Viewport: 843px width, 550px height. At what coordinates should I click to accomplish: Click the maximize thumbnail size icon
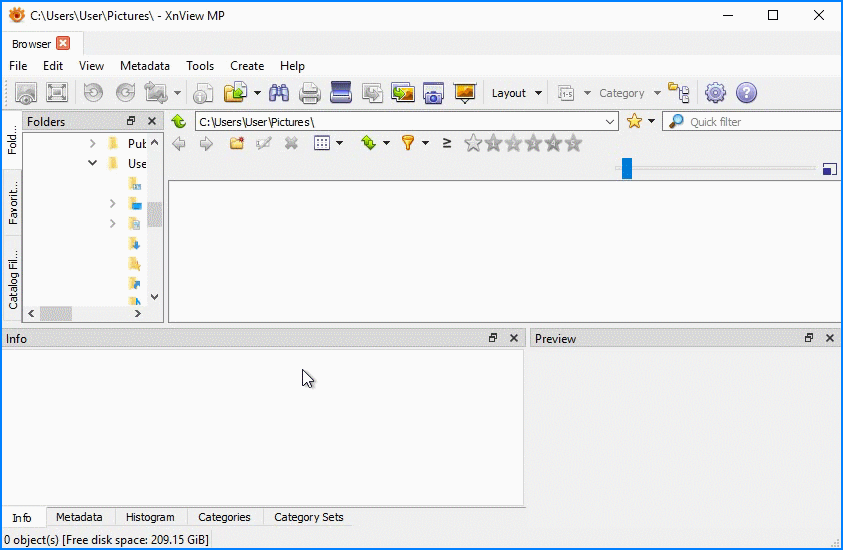tap(830, 169)
